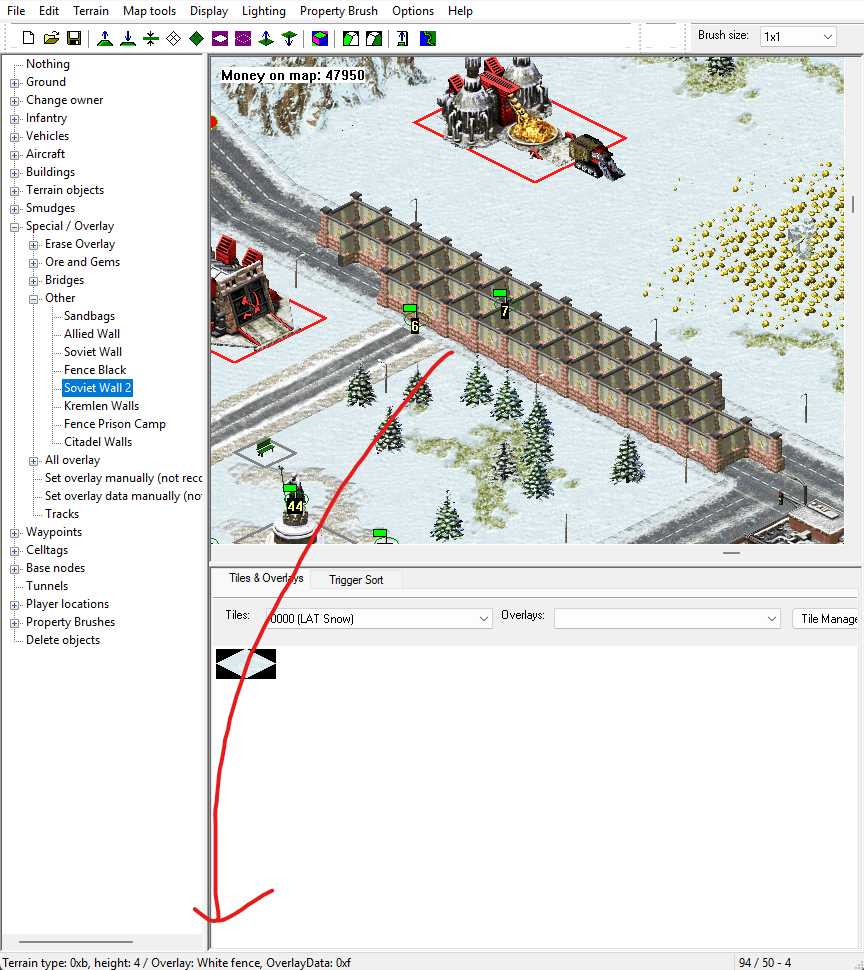
Task: Open the Map tools menu
Action: (149, 11)
